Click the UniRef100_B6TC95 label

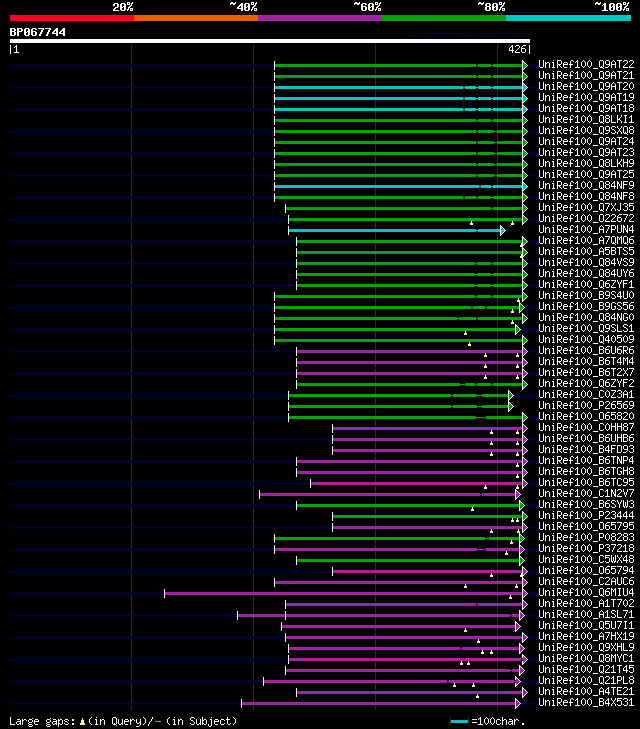pyautogui.click(x=586, y=483)
